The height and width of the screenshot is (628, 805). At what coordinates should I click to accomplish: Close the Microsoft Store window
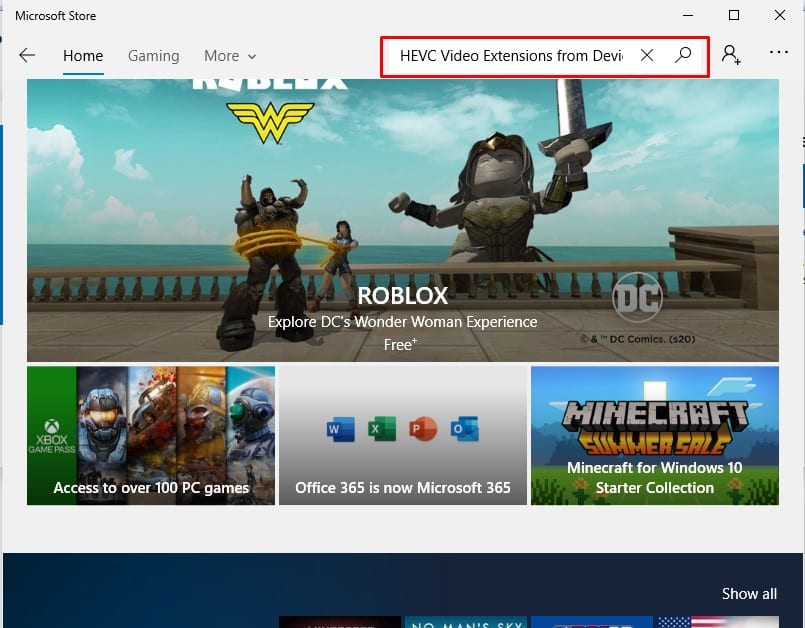[x=780, y=15]
